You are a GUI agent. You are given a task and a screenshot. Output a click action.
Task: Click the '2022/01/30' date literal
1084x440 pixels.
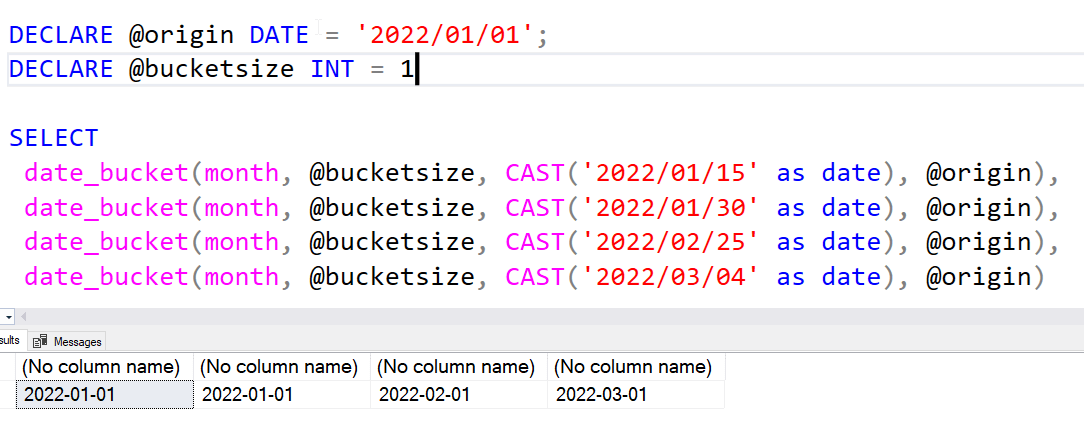pos(672,207)
